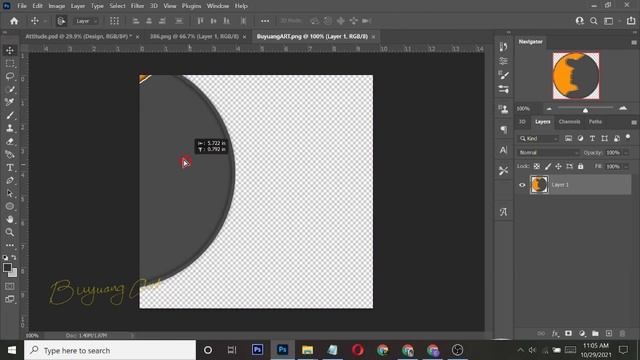Viewport: 640px width, 360px height.
Task: Create a new layer
Action: [609, 333]
